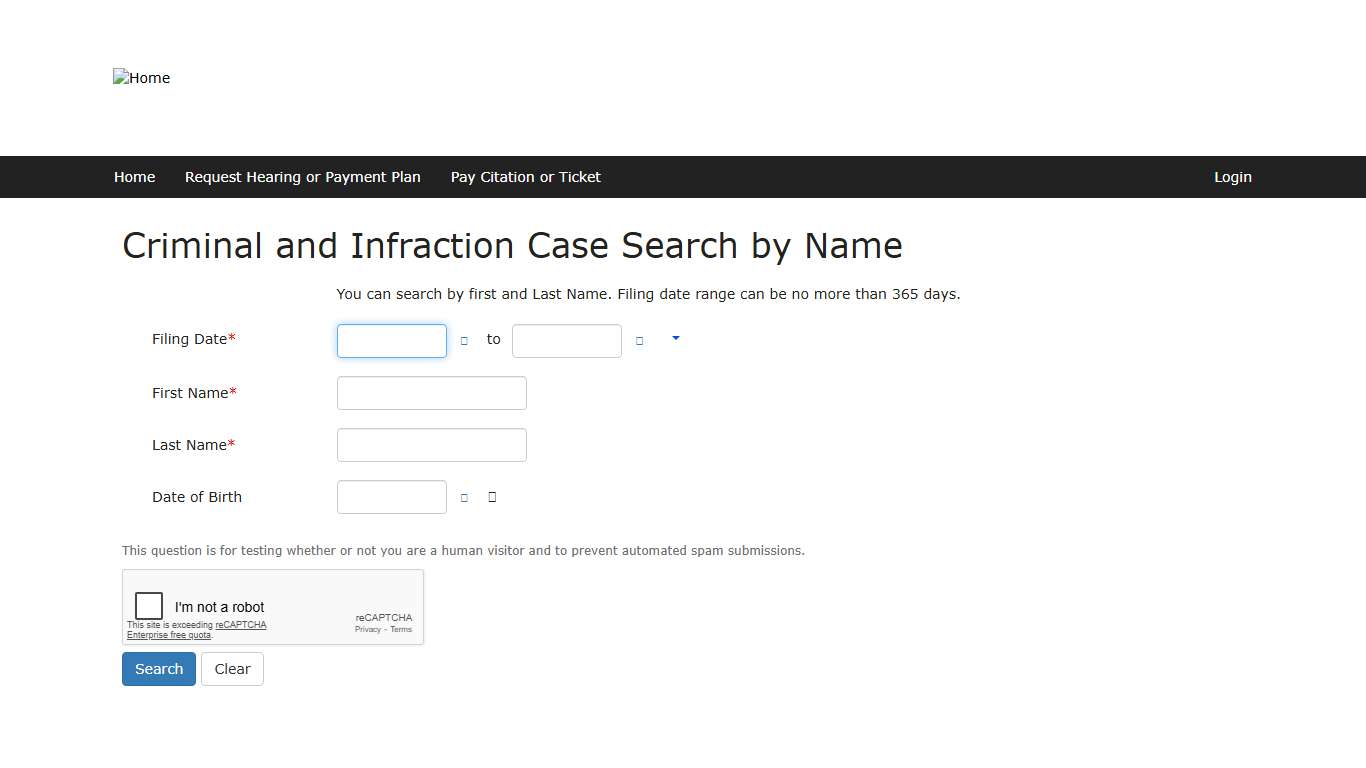This screenshot has width=1366, height=768.
Task: Click the Home logo image
Action: click(x=141, y=77)
